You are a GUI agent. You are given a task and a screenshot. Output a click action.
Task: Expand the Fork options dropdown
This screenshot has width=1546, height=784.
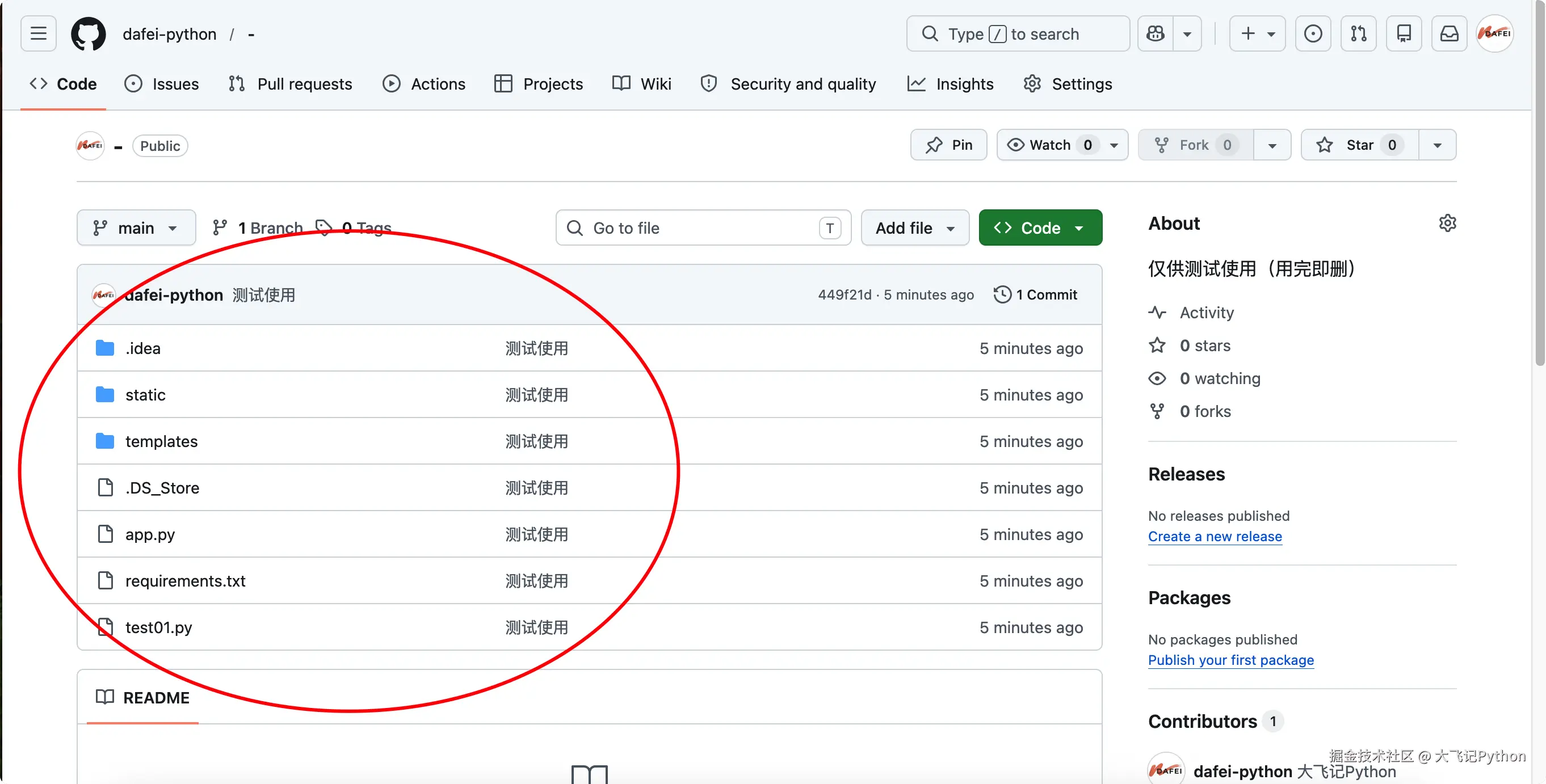click(1272, 145)
